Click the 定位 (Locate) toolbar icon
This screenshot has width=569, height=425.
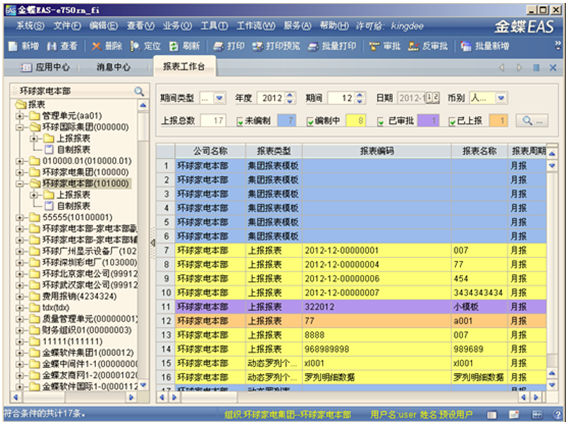[x=135, y=46]
